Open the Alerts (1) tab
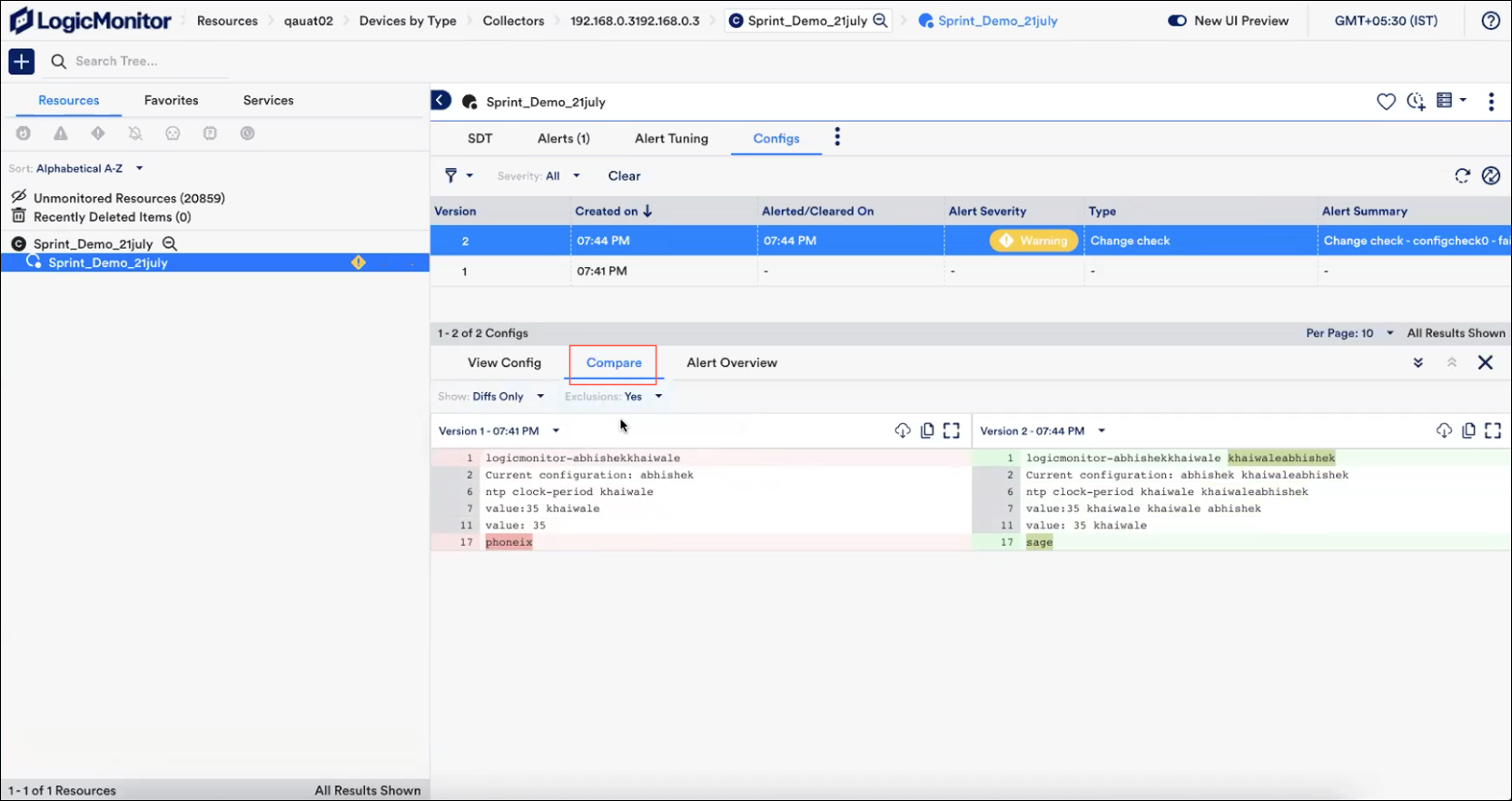The width and height of the screenshot is (1512, 801). pos(563,138)
